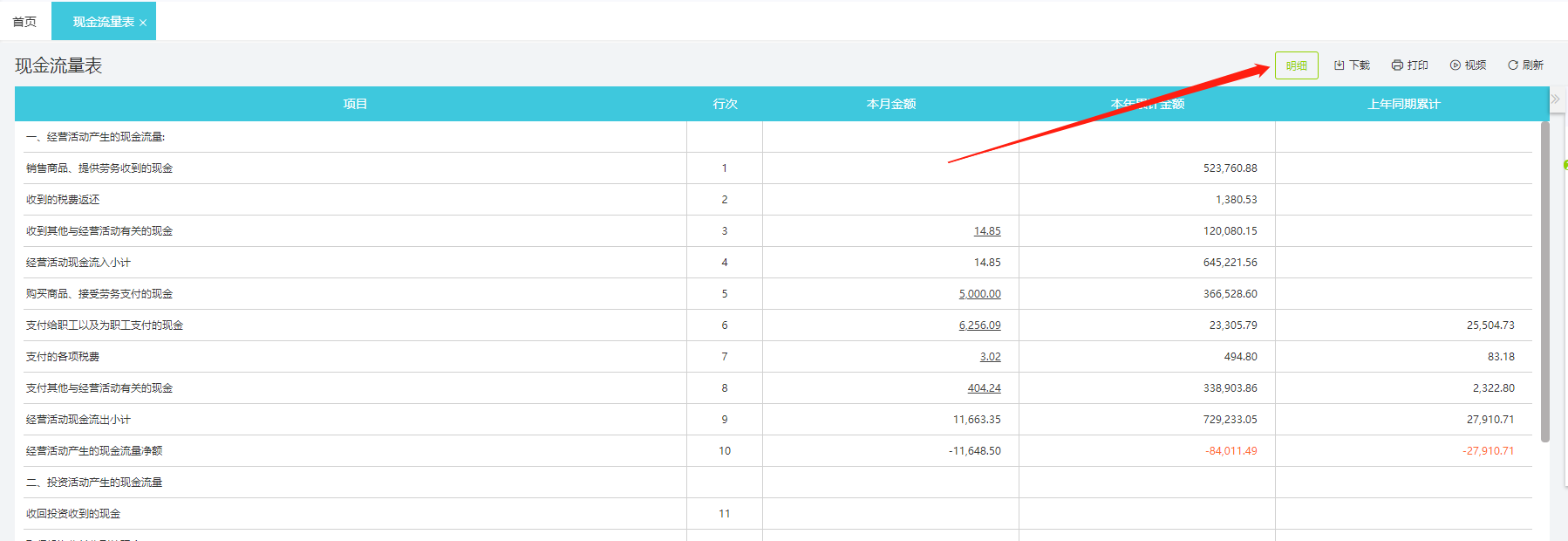This screenshot has height=541, width=1568.
Task: Click the 14.85 value in row 4
Action: point(987,263)
